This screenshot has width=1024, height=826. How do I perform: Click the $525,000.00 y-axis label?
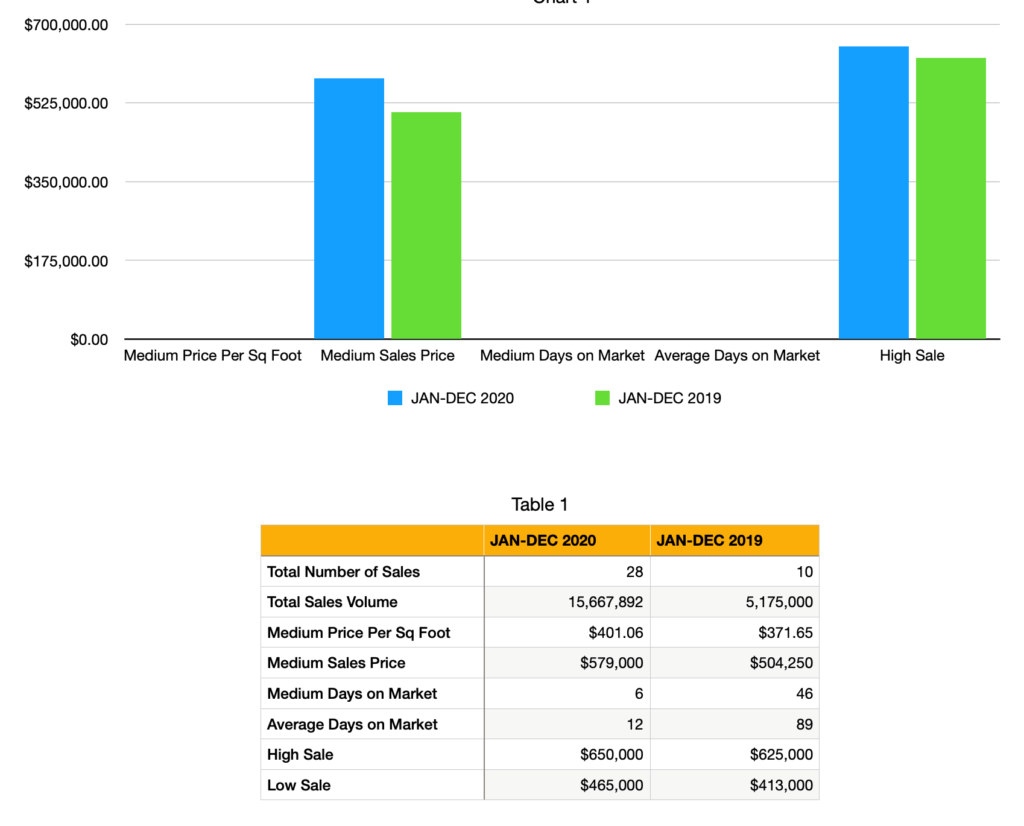click(66, 103)
